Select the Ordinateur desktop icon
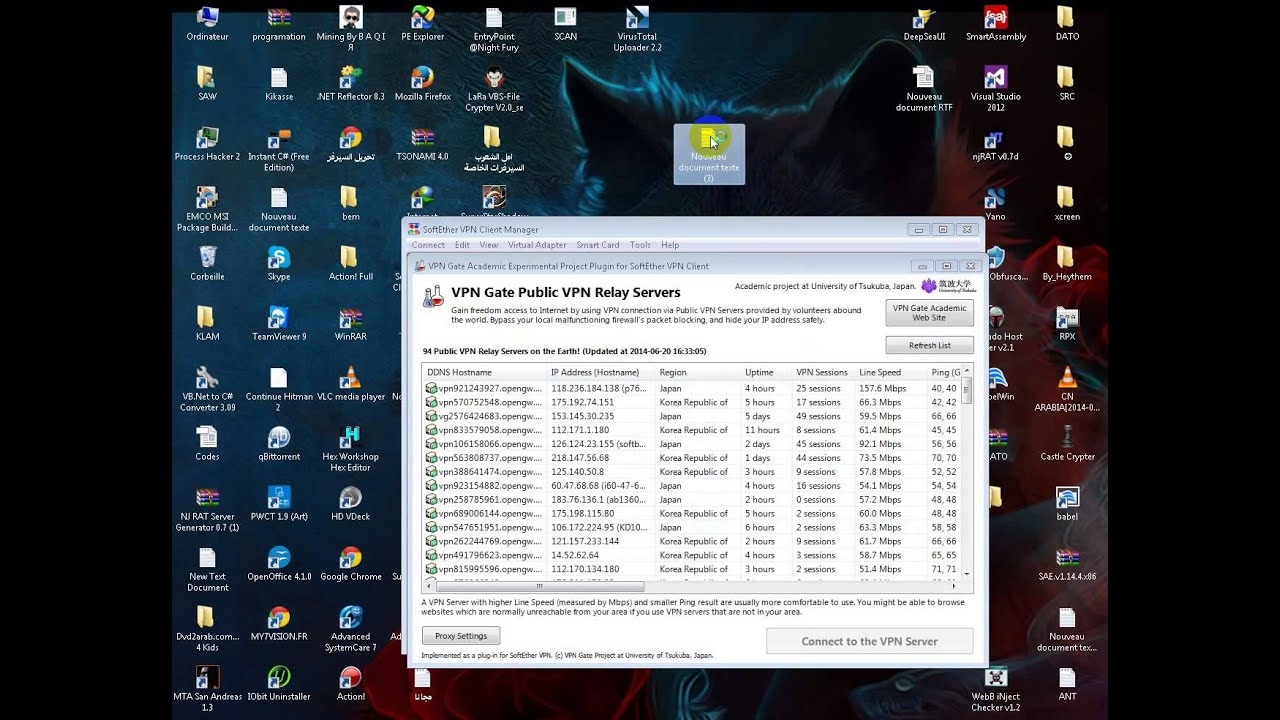 [x=207, y=24]
